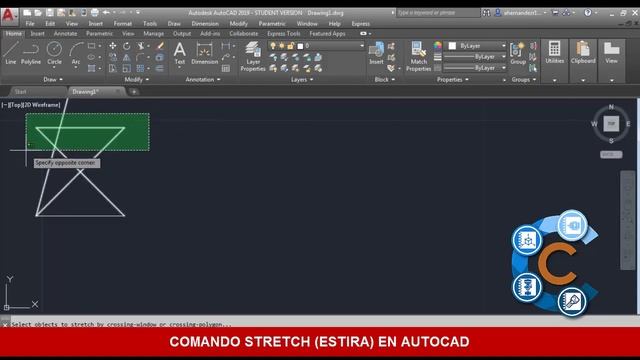Open the Clipboard panel
The height and width of the screenshot is (360, 640).
pos(583,52)
